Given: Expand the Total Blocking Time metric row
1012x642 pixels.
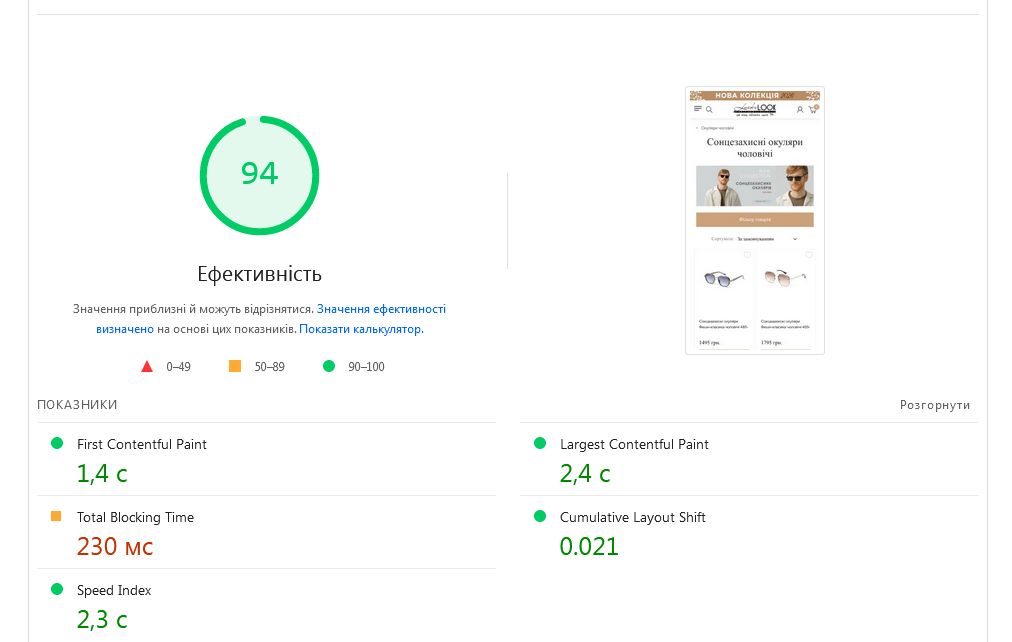Looking at the screenshot, I should click(135, 518).
